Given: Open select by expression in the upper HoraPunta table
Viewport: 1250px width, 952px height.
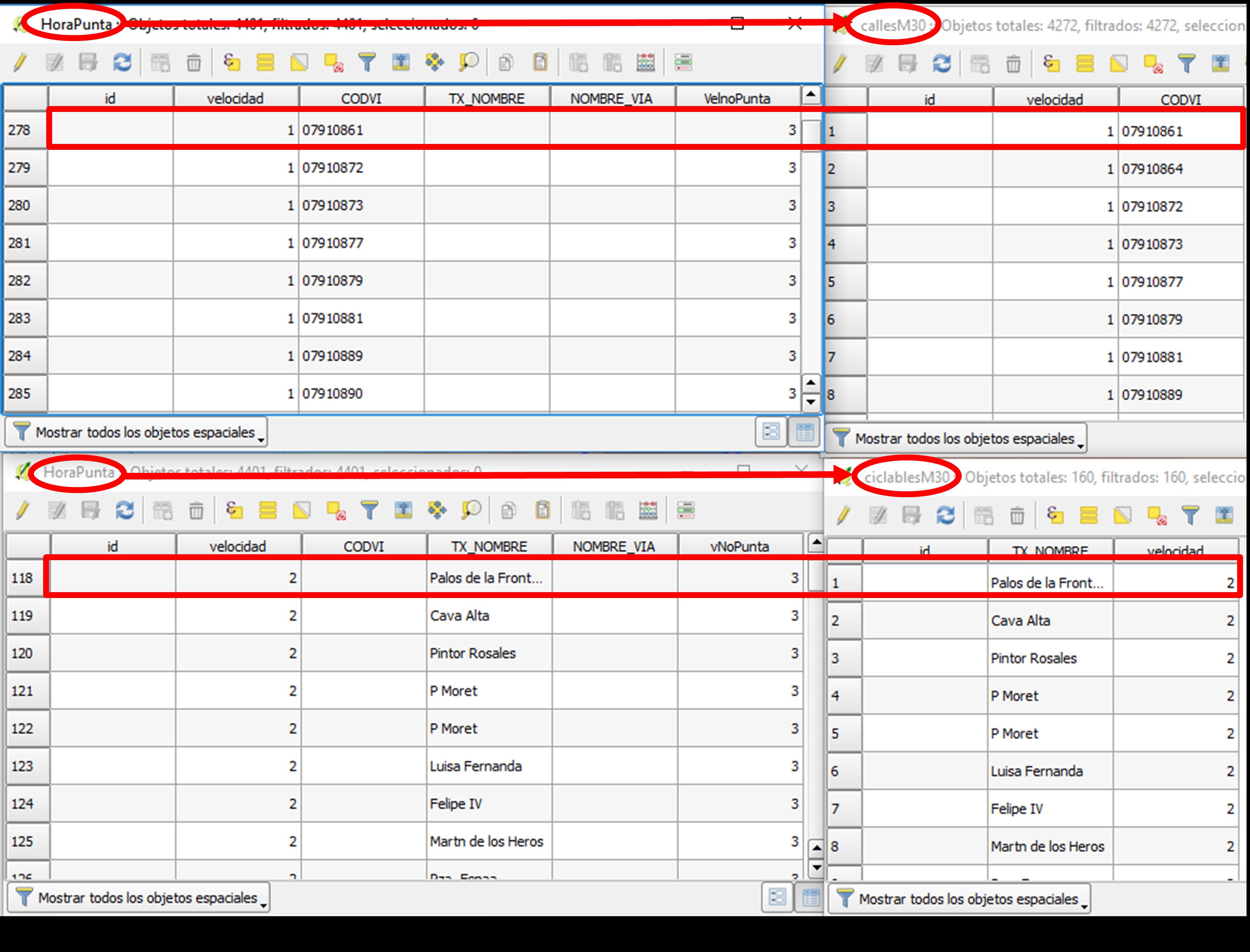Looking at the screenshot, I should coord(231,62).
